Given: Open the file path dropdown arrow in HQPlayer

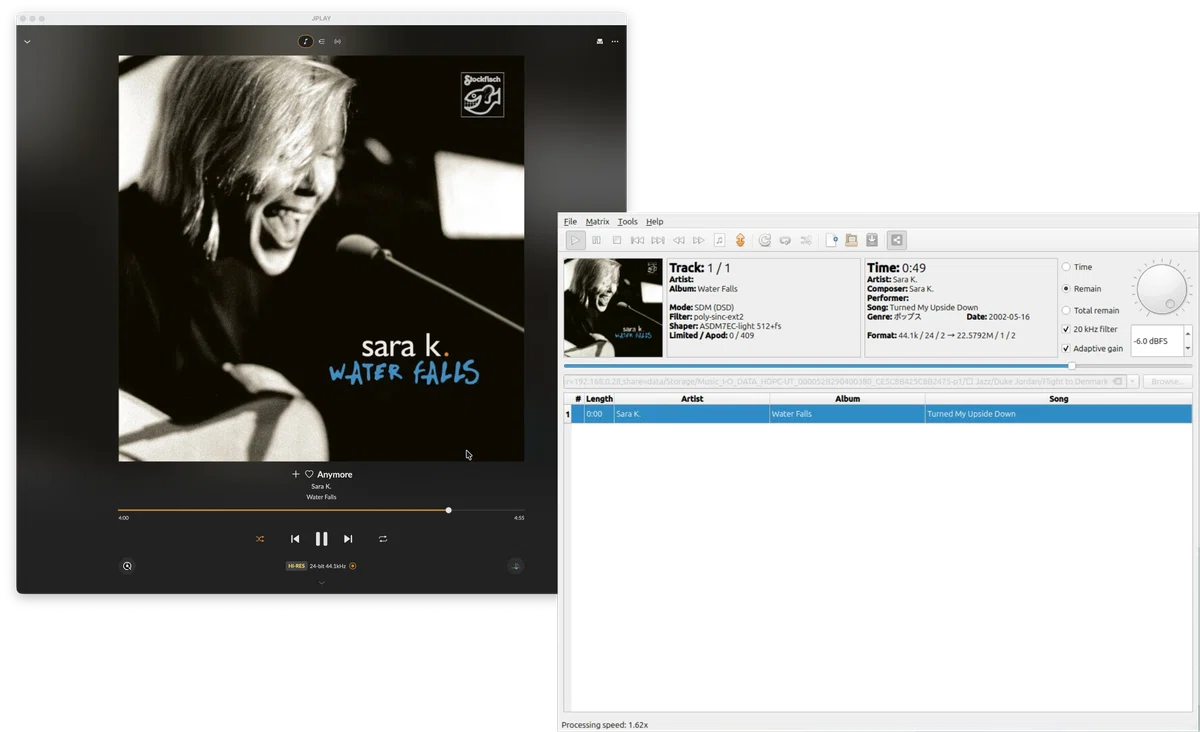Looking at the screenshot, I should point(1132,381).
